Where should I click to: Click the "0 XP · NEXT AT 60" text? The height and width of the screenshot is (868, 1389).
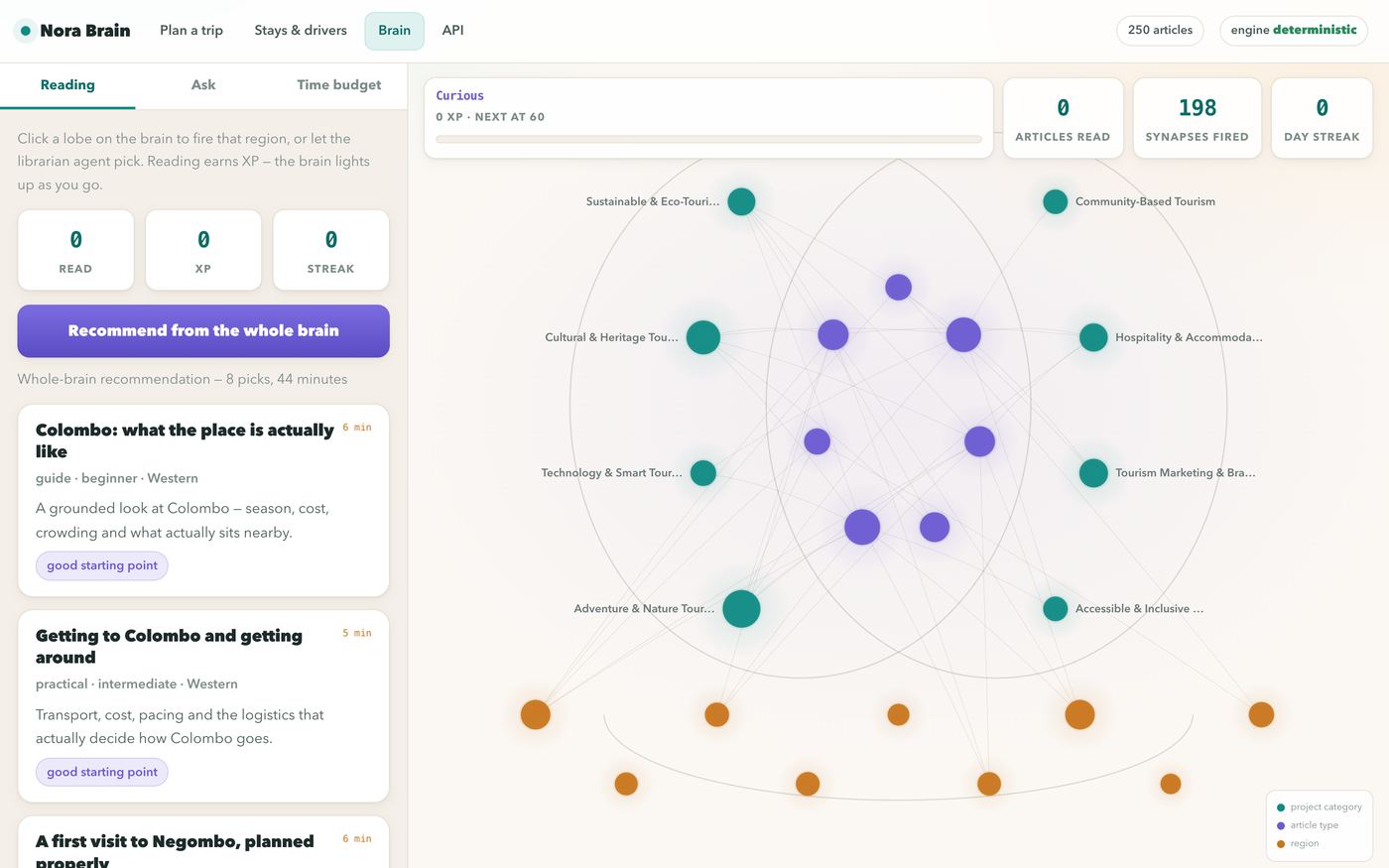pos(490,117)
